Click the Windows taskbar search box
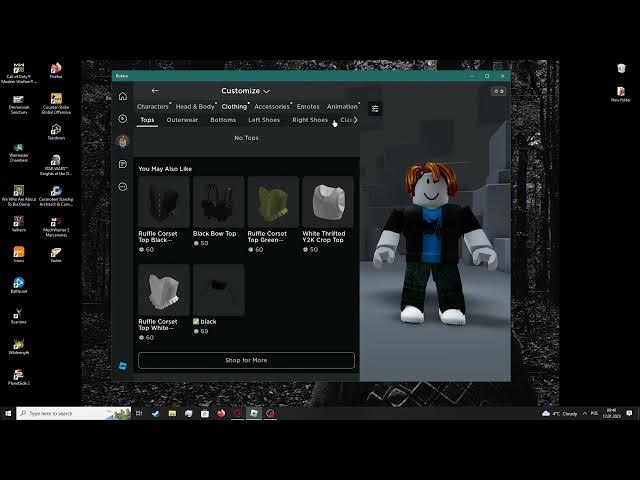Image resolution: width=640 pixels, height=480 pixels. click(x=73, y=413)
